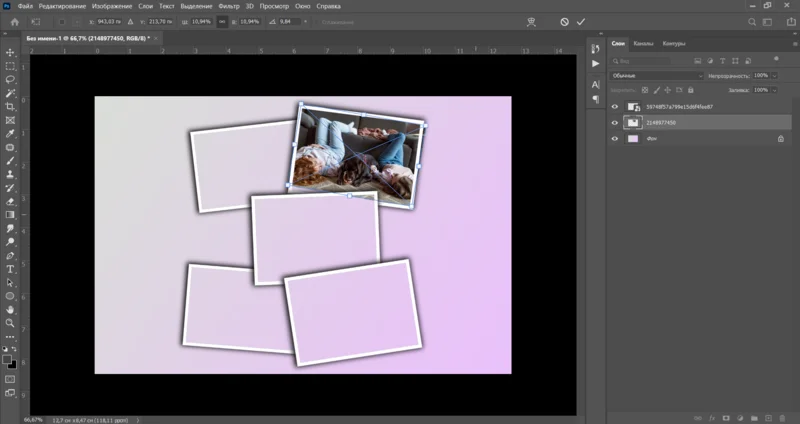
Task: Select the Crop tool
Action: coord(10,106)
